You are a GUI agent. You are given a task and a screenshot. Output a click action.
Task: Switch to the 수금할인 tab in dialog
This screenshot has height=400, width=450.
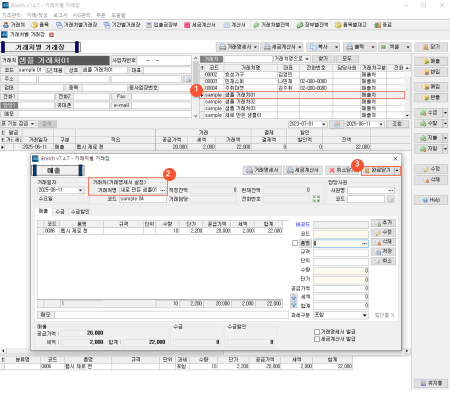pos(80,211)
